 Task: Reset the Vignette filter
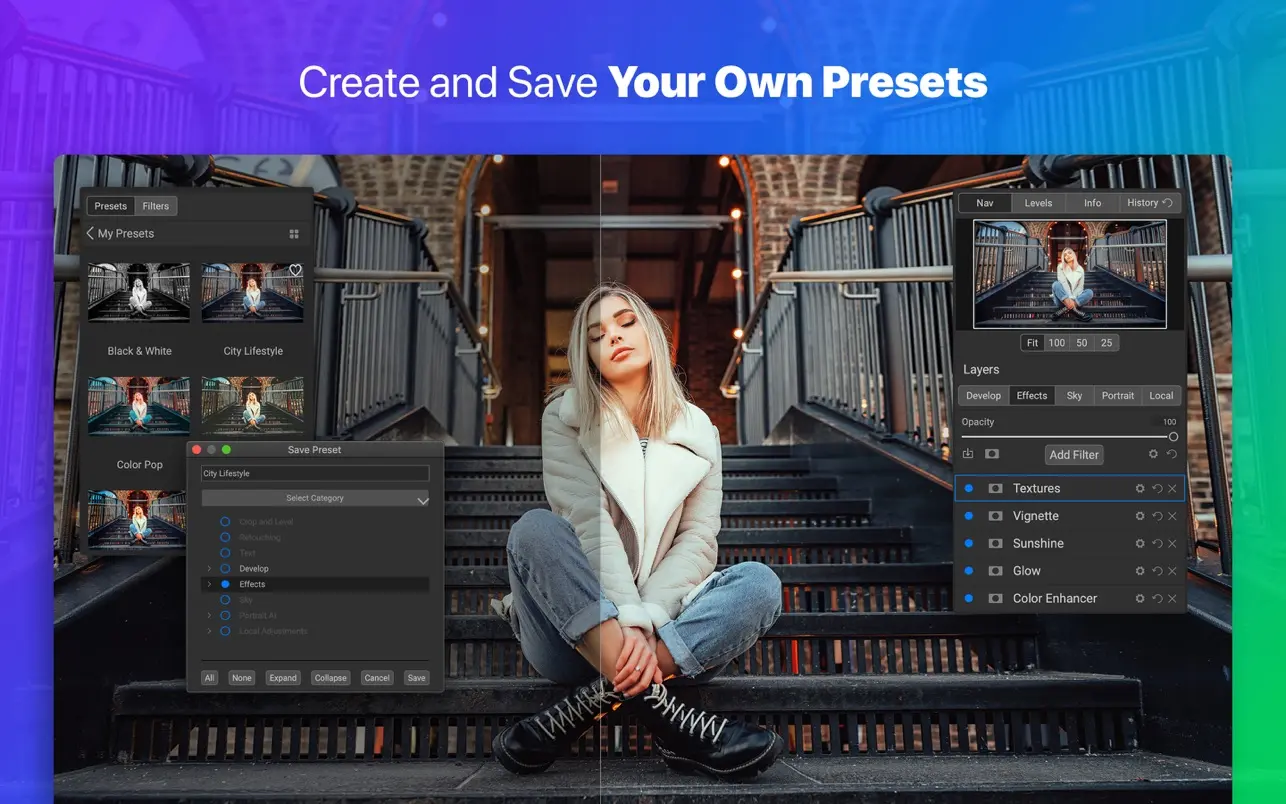point(1157,516)
